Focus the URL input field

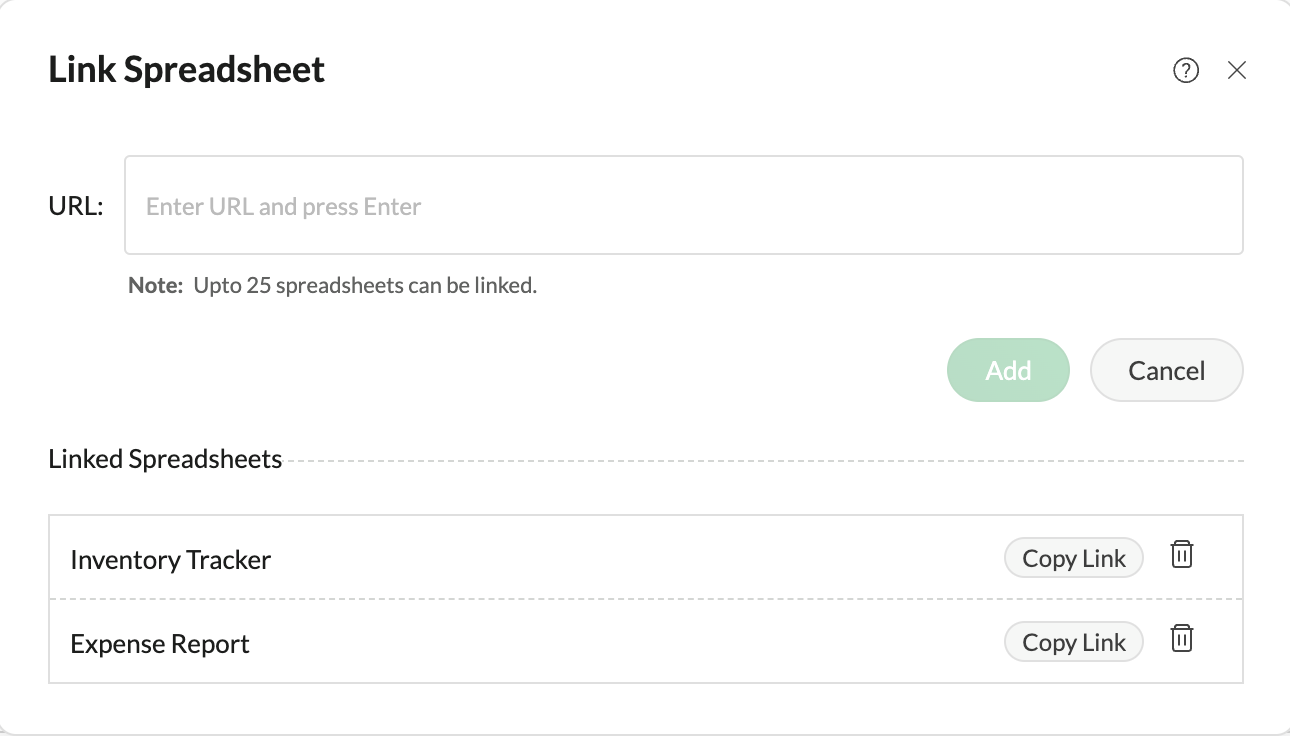683,206
